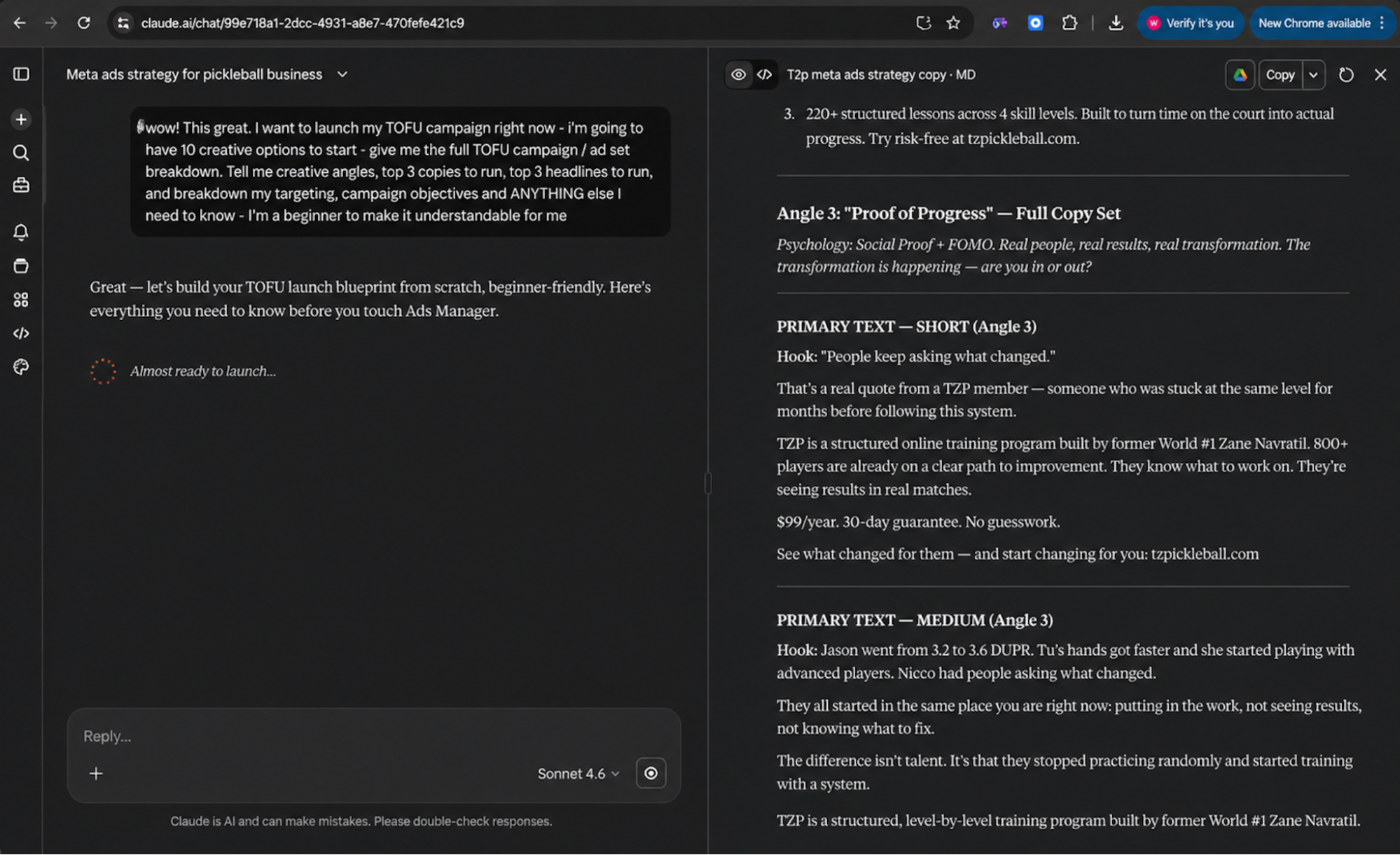Click New Chrome available update button
Viewport: 1400px width, 855px height.
point(1322,23)
